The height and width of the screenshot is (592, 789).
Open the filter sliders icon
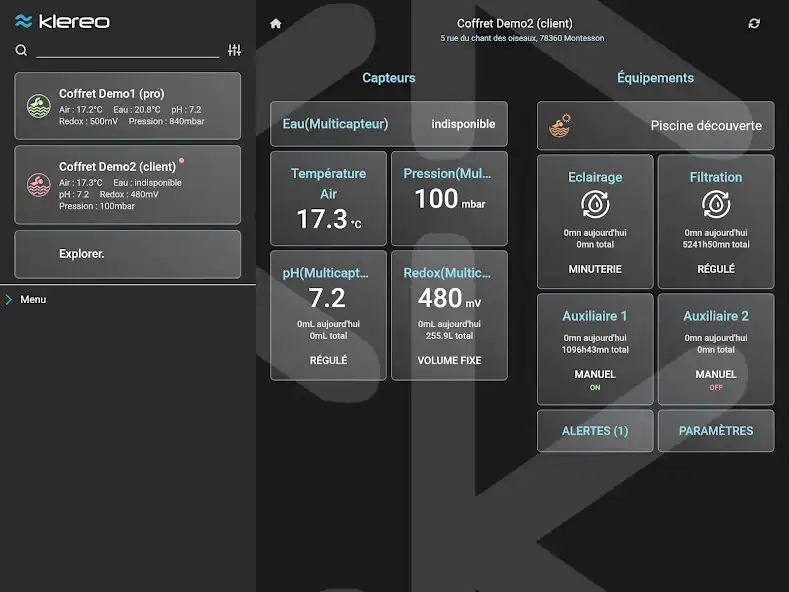click(x=234, y=50)
